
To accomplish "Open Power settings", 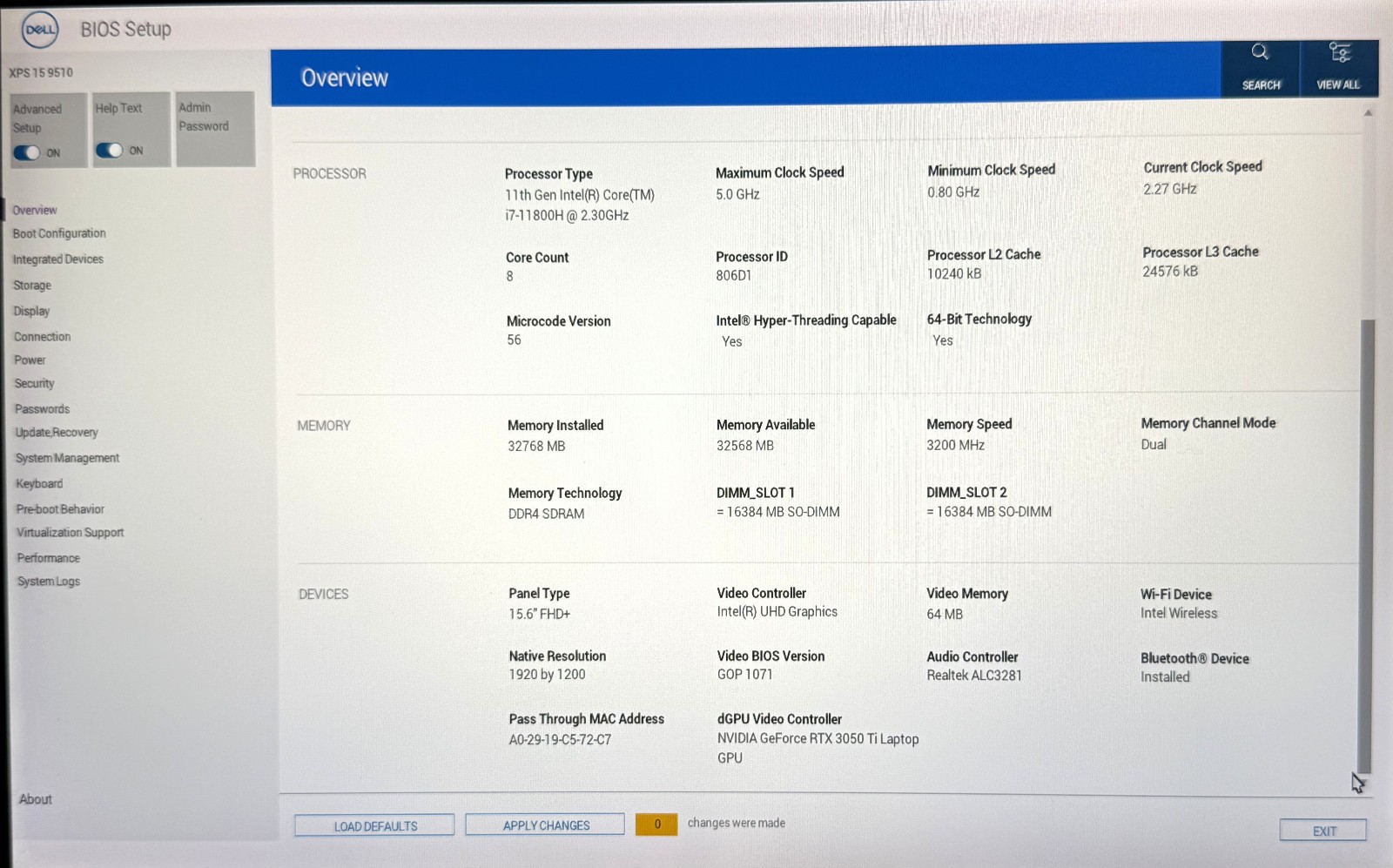I will (x=30, y=360).
